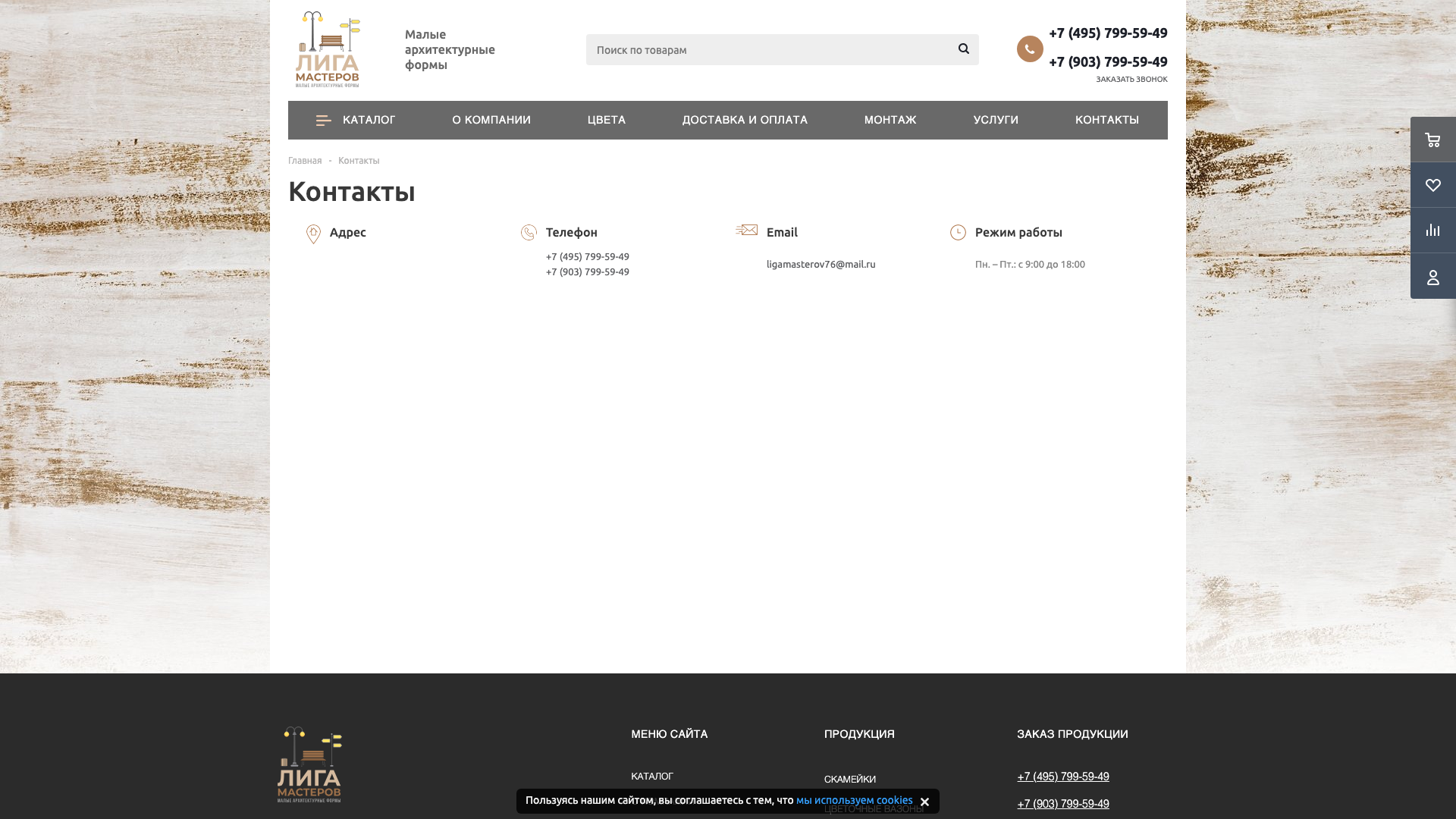Image resolution: width=1456 pixels, height=819 pixels.
Task: Open the user account side icon
Action: coord(1432,276)
